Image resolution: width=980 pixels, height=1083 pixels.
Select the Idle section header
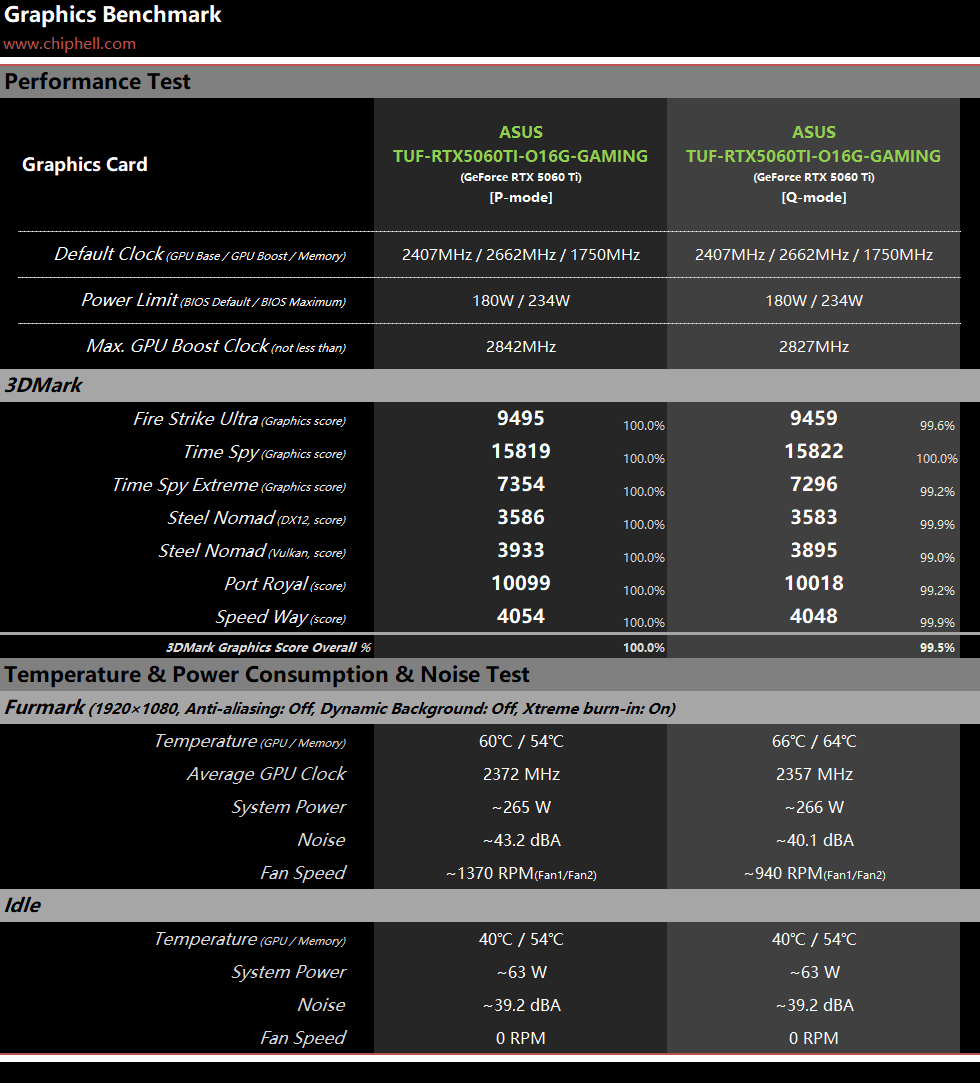[23, 905]
